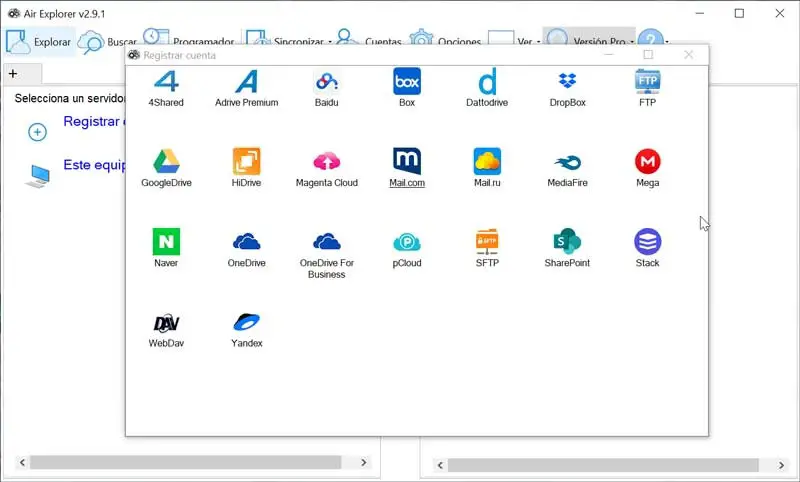The width and height of the screenshot is (800, 482).
Task: Select the Stack storage service
Action: click(647, 248)
